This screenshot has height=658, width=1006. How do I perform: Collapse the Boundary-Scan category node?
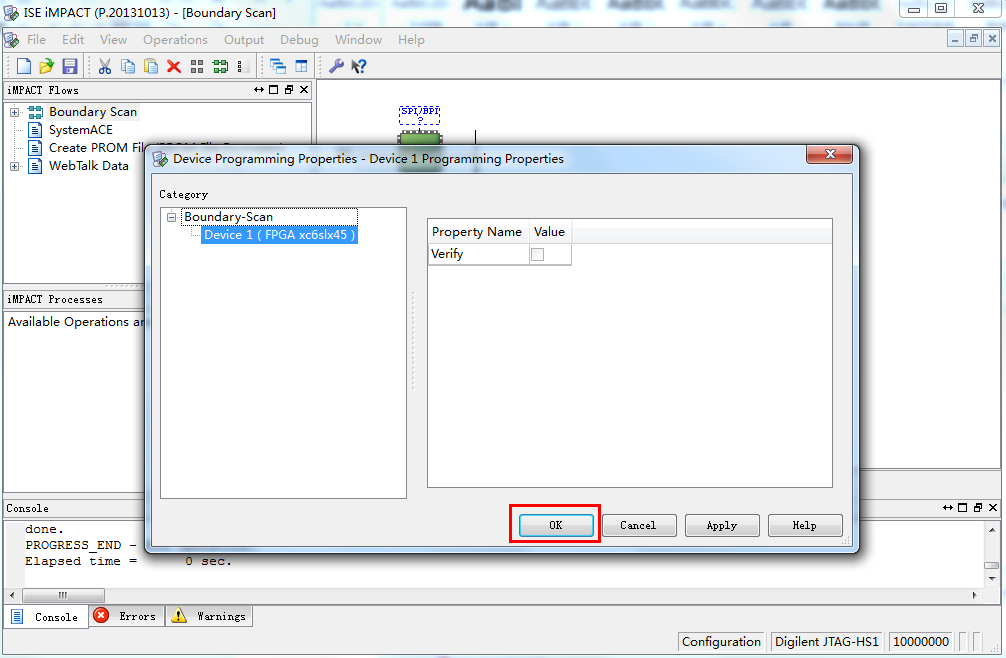tap(171, 217)
